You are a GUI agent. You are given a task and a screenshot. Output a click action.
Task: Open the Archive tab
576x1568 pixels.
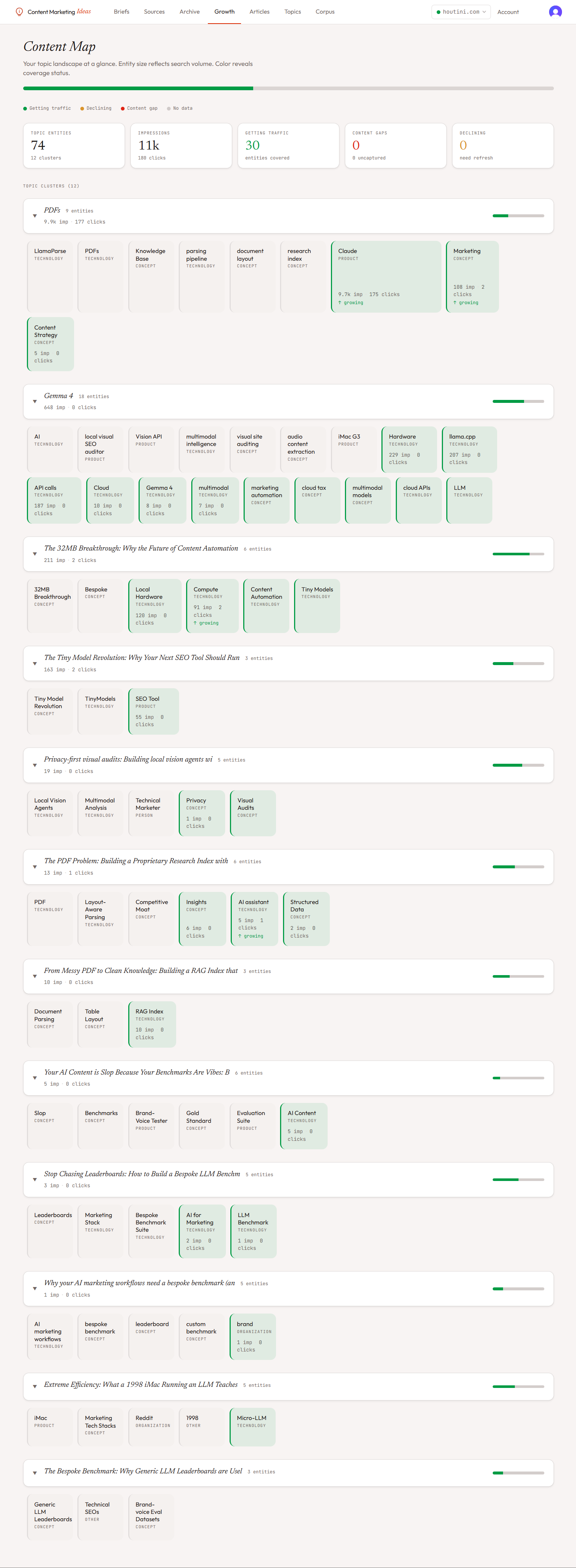click(189, 11)
